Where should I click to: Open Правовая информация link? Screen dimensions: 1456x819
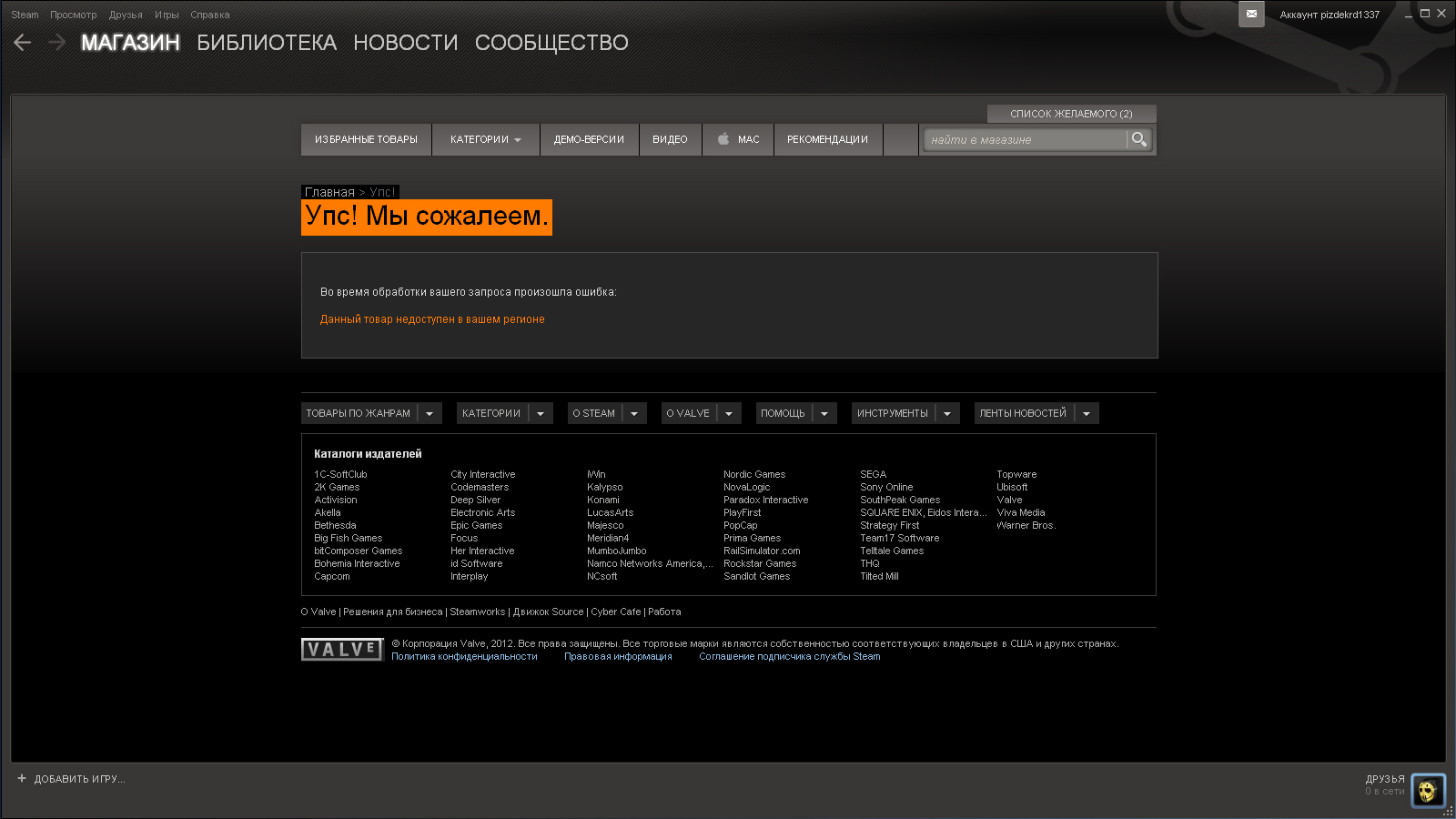coord(618,656)
